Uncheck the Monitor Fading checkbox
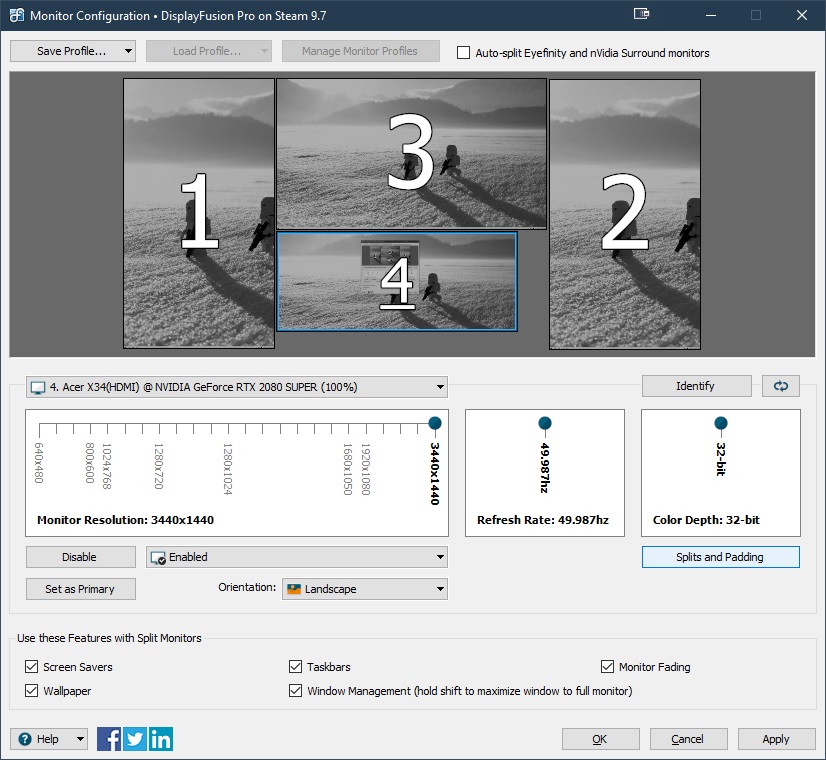The image size is (826, 760). tap(608, 667)
